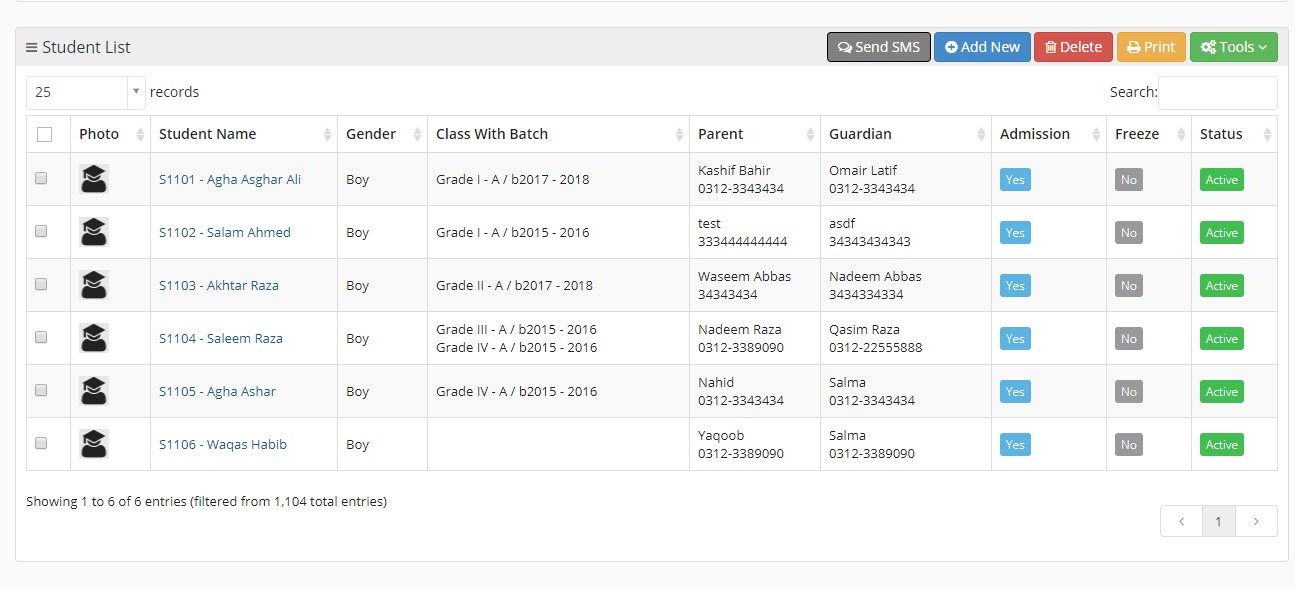Check the box for S1101 row
The image size is (1295, 589).
(41, 178)
